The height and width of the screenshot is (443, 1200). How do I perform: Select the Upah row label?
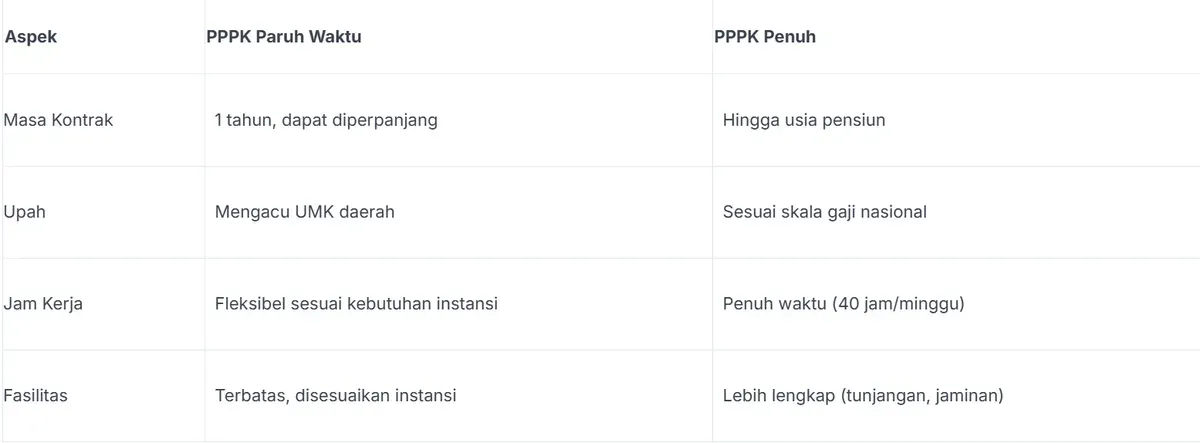(25, 212)
